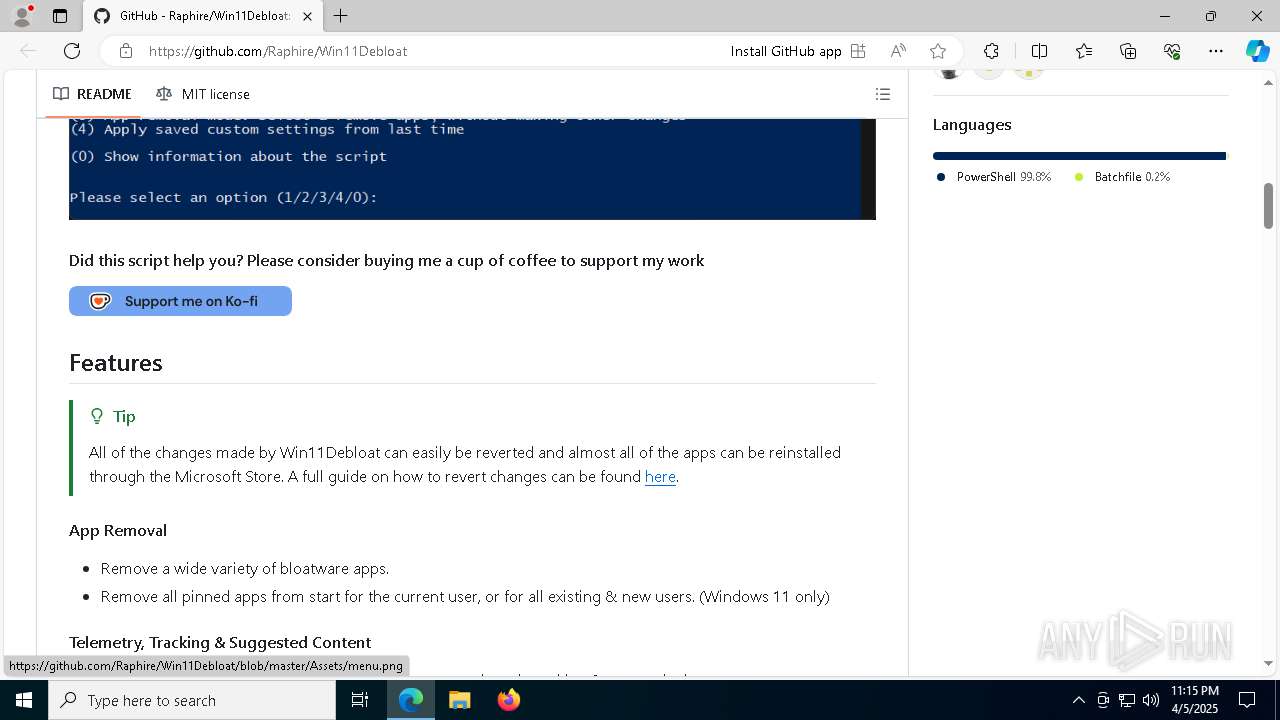Open the network status tray icon
This screenshot has height=720, width=1280.
coord(1127,700)
